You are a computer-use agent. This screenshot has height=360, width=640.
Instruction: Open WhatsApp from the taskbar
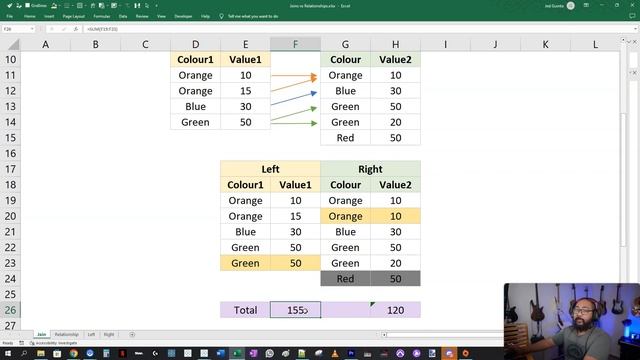pos(269,353)
